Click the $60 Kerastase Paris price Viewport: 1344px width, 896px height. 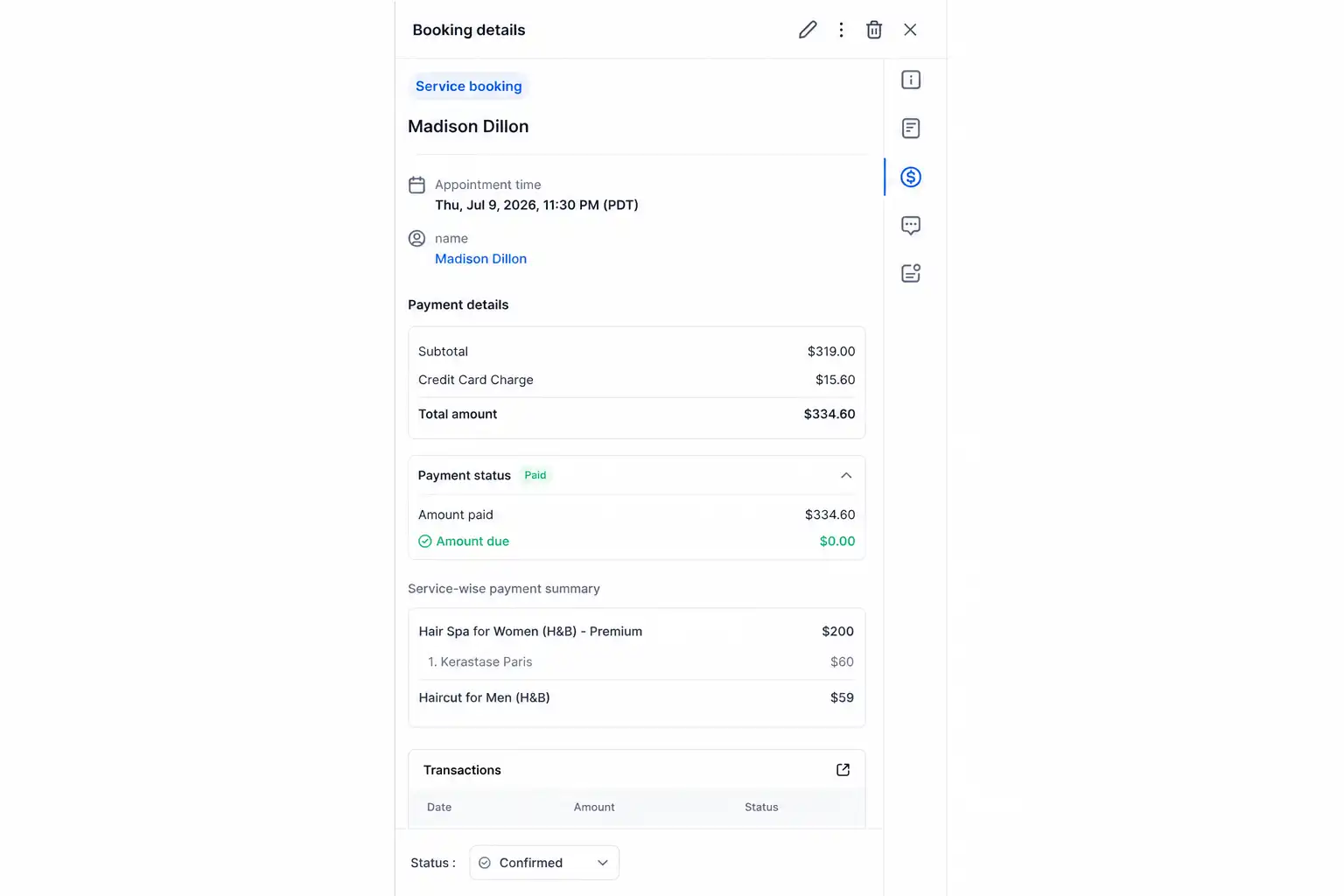click(x=842, y=662)
